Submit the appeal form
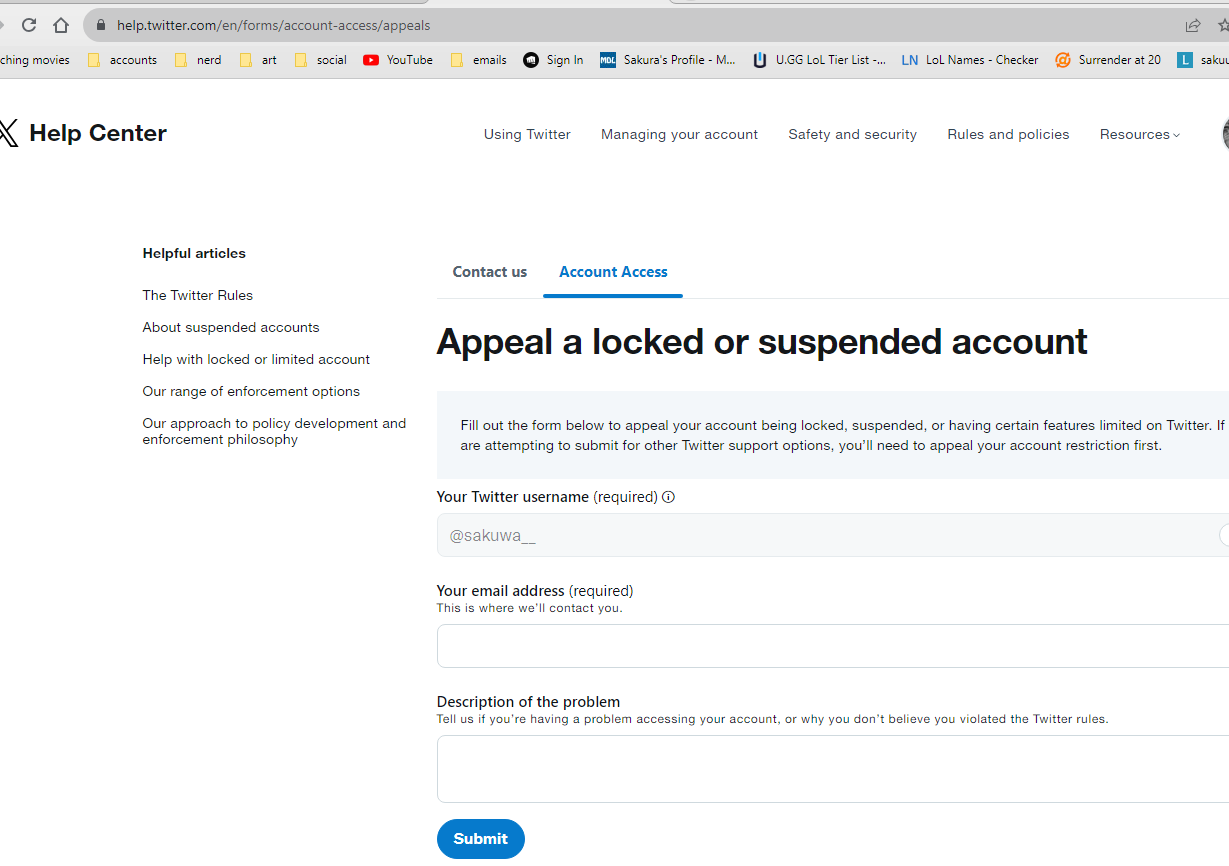This screenshot has height=866, width=1229. 481,839
